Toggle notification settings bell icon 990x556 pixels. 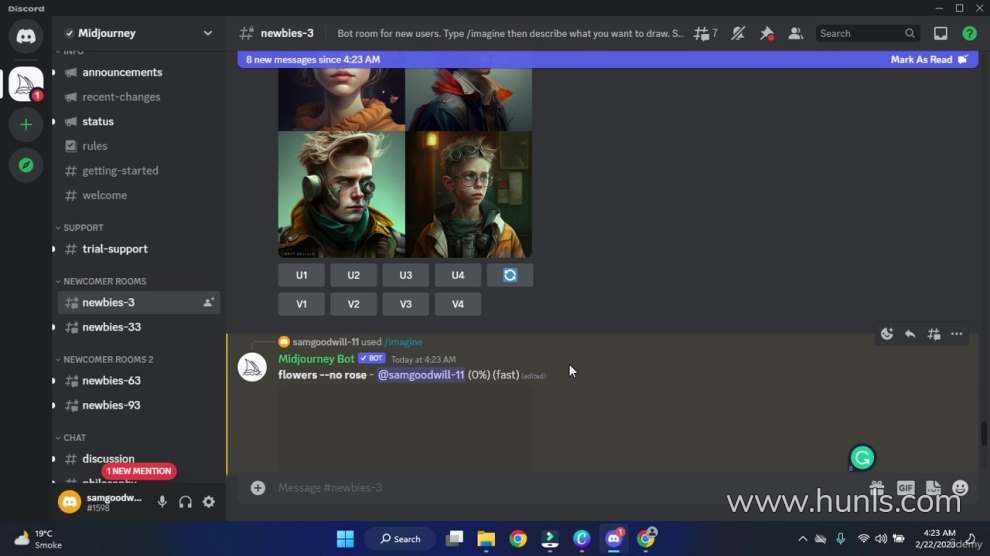click(737, 33)
